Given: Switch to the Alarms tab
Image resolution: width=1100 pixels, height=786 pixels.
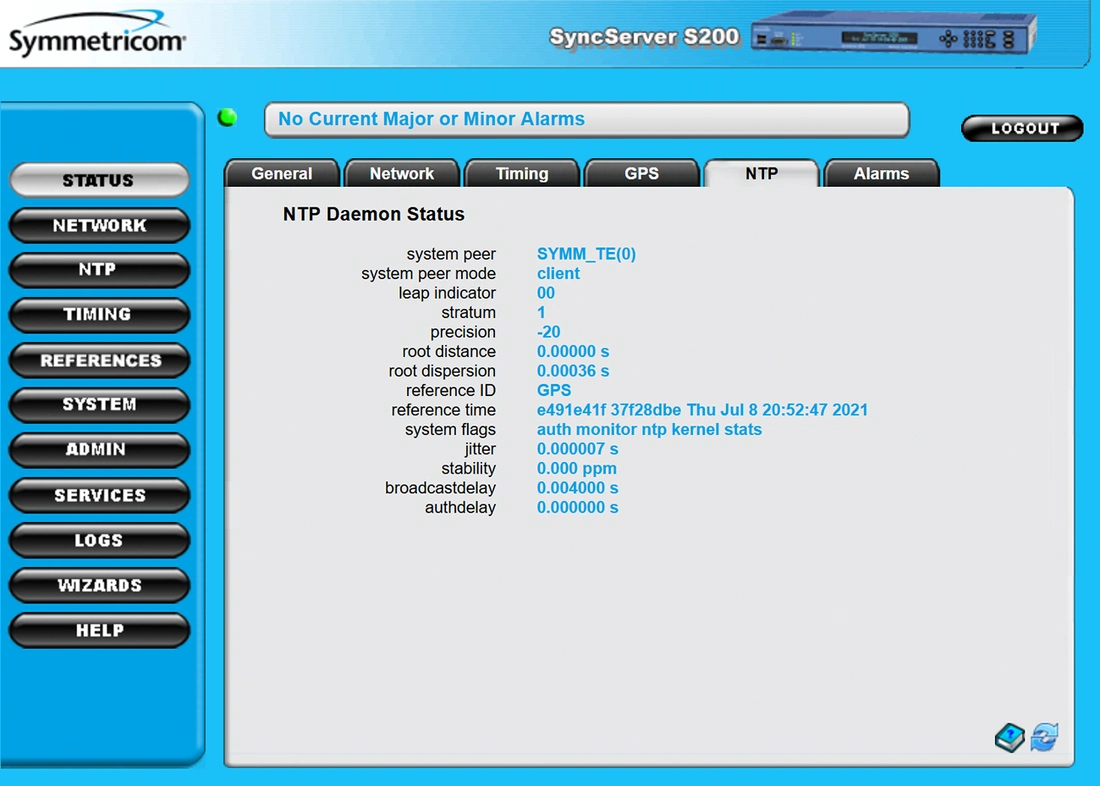Looking at the screenshot, I should coord(882,173).
